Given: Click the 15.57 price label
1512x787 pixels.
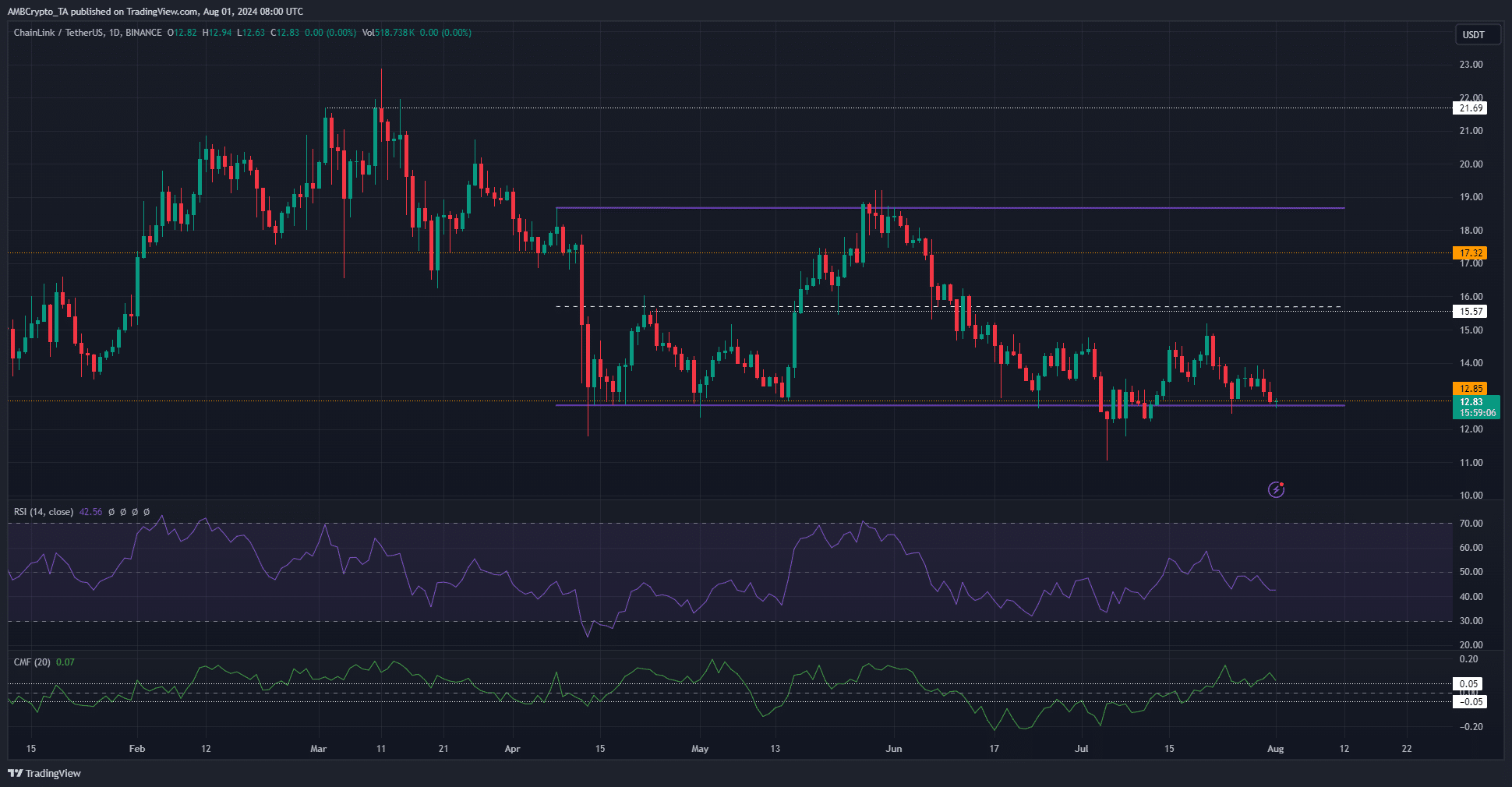Looking at the screenshot, I should tap(1471, 312).
